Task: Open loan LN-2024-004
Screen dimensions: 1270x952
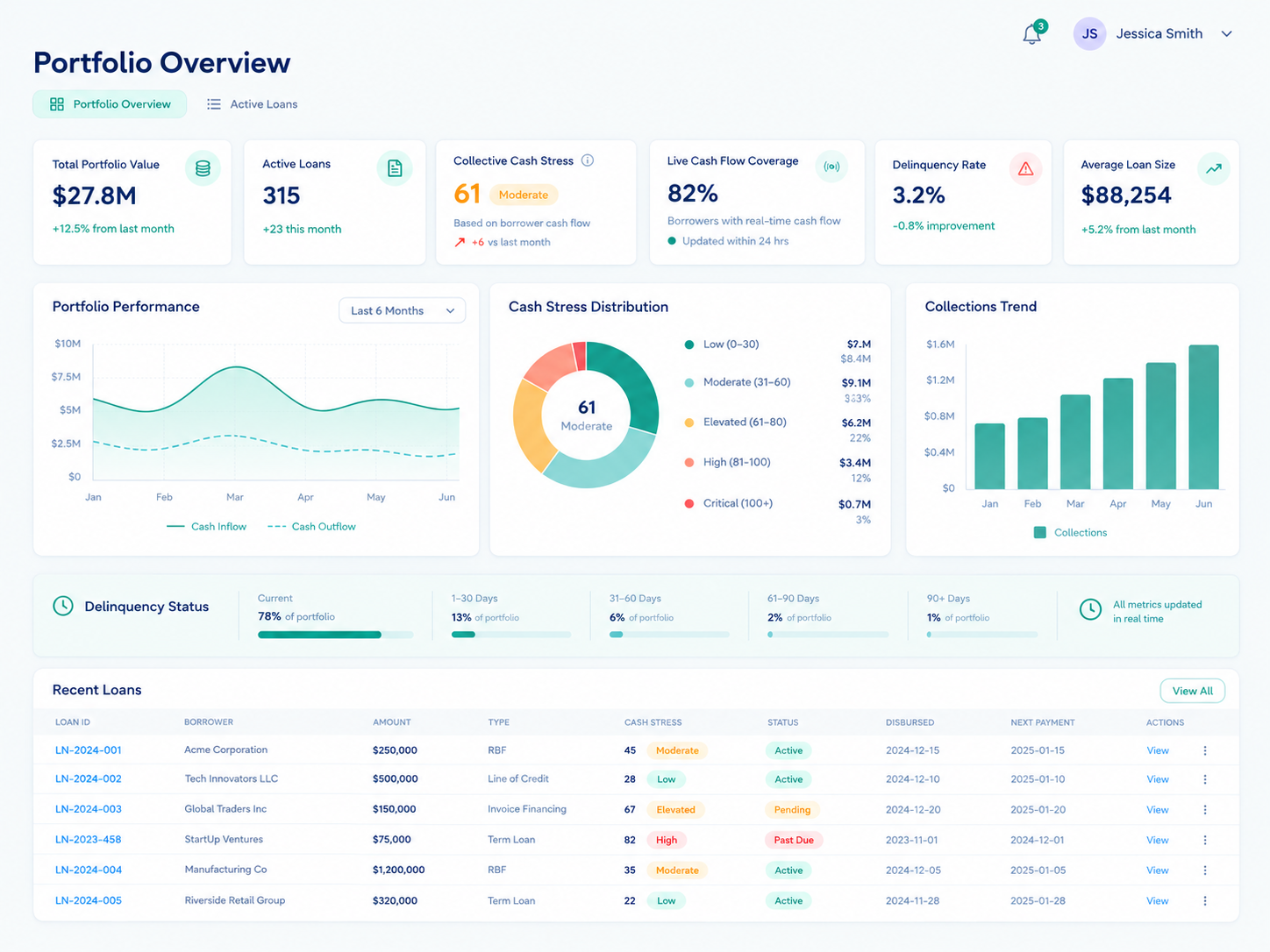Action: [89, 870]
